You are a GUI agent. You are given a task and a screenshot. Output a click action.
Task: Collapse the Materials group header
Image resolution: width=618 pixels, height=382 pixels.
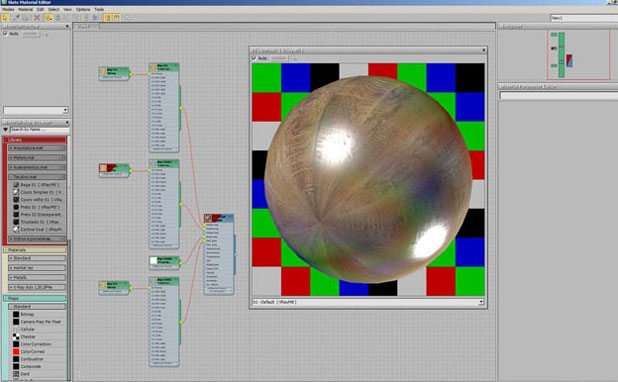pyautogui.click(x=35, y=250)
